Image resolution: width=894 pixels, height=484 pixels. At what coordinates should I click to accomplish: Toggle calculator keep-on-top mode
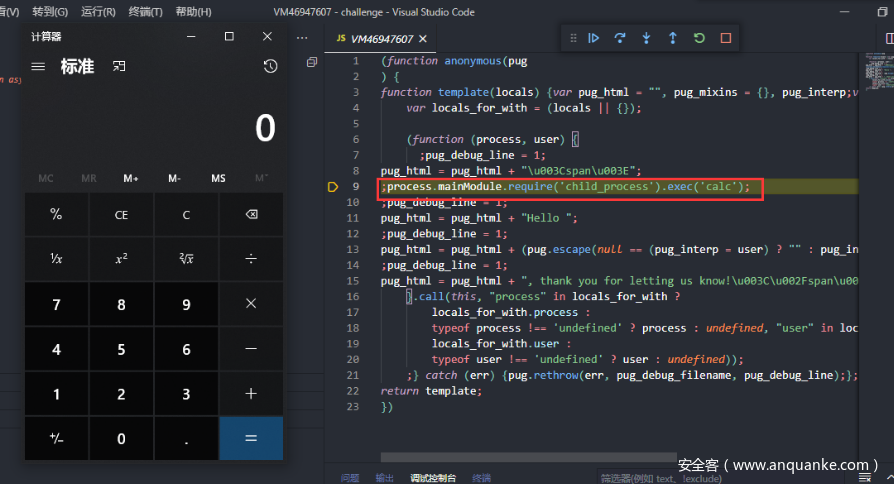pos(119,66)
